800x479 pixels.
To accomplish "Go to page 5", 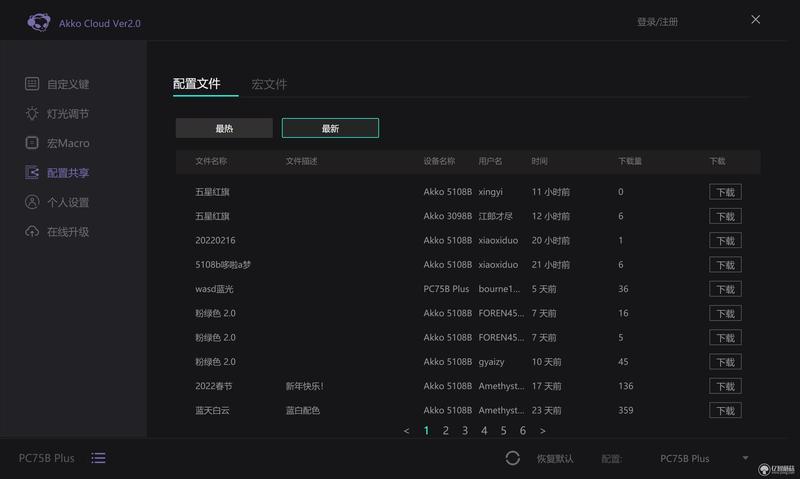I will (503, 431).
